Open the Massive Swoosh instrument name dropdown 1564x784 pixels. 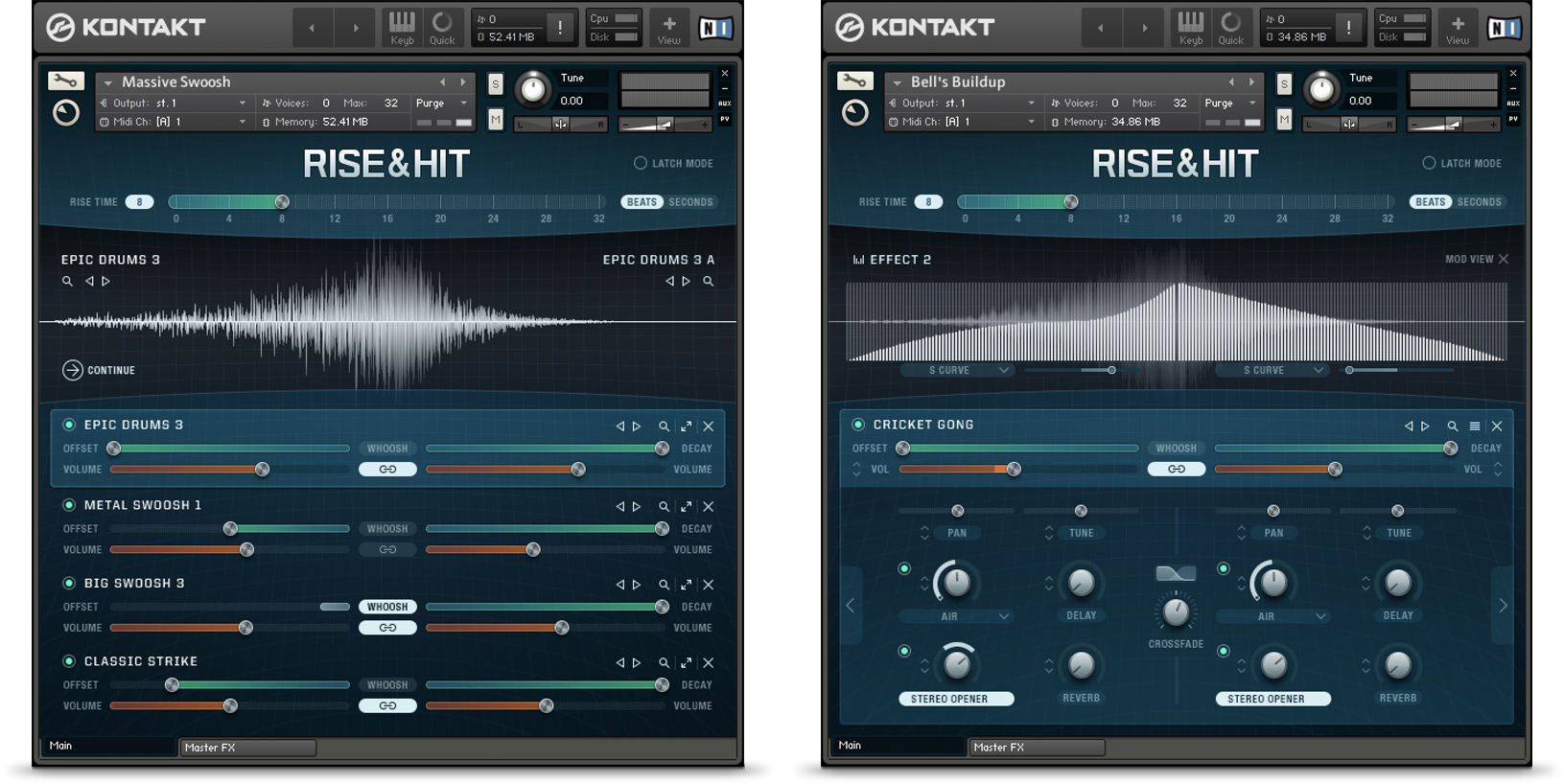point(108,82)
